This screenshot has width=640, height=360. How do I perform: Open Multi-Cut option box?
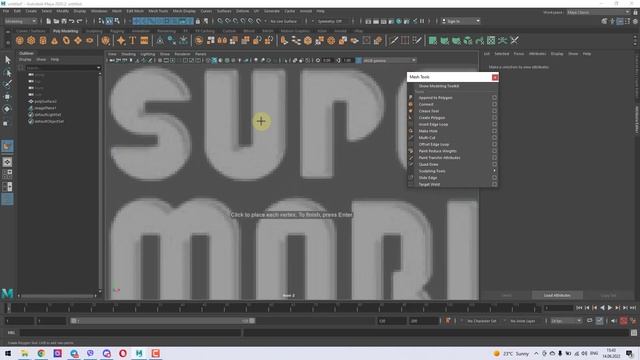(494, 138)
